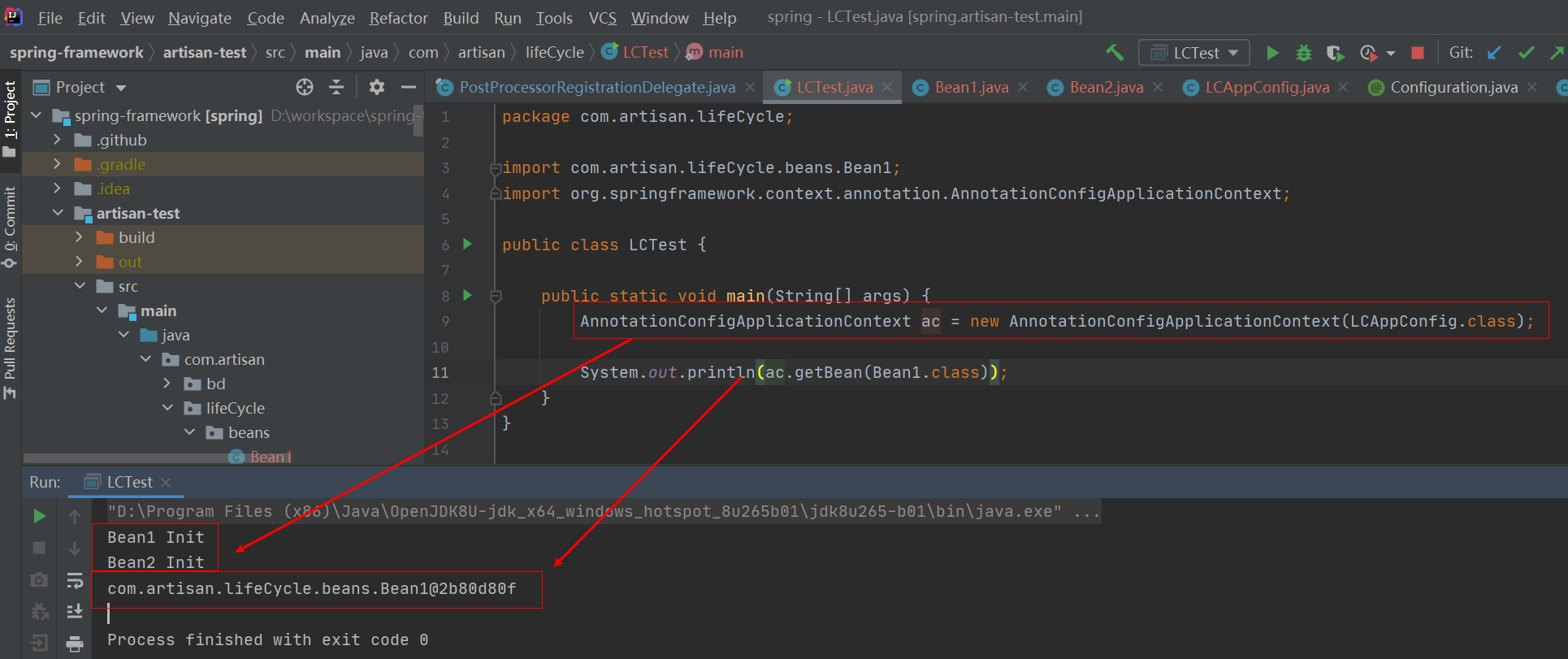1568x659 pixels.
Task: Expand the .gradle folder
Action: pyautogui.click(x=57, y=164)
